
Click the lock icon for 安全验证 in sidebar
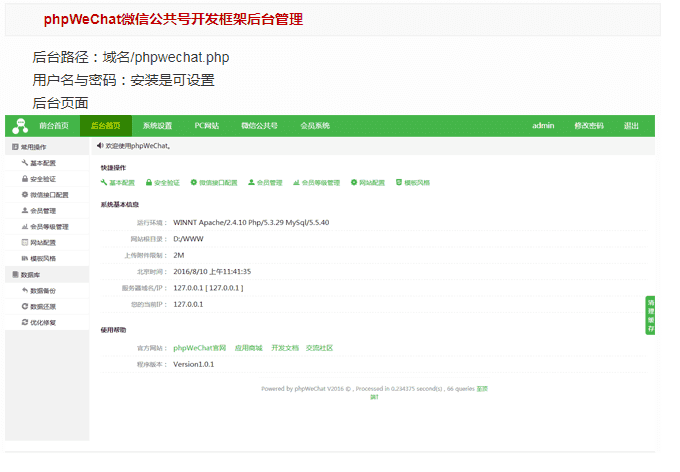[x=25, y=179]
